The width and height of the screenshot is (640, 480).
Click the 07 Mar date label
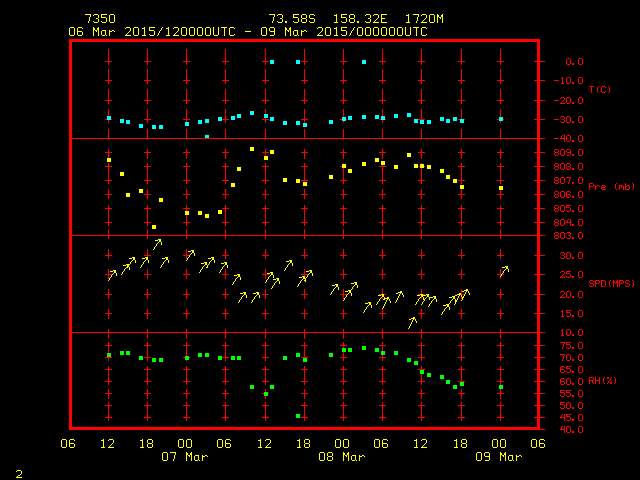click(184, 457)
